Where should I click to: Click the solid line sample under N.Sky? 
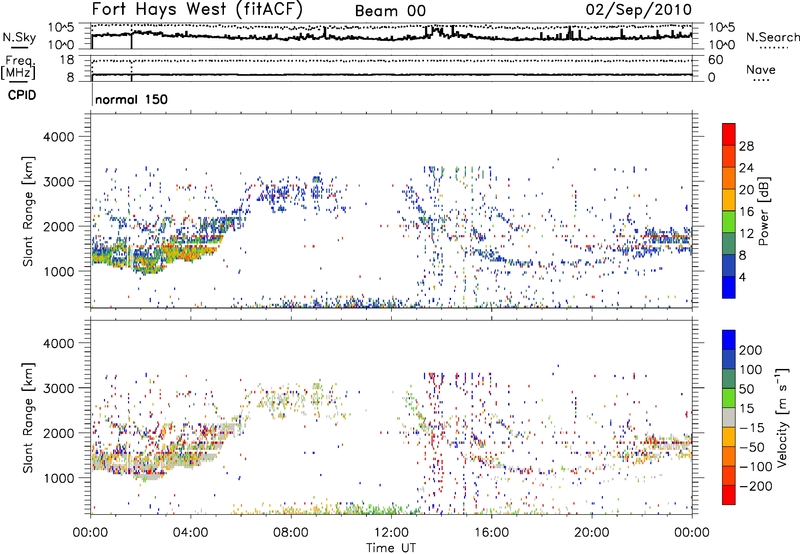[x=19, y=48]
